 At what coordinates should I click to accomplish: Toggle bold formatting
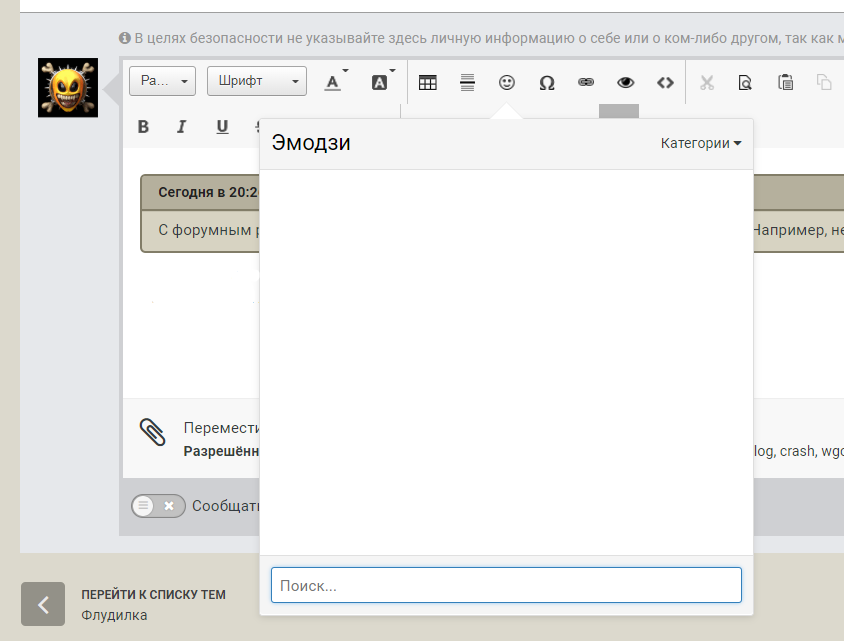[143, 126]
